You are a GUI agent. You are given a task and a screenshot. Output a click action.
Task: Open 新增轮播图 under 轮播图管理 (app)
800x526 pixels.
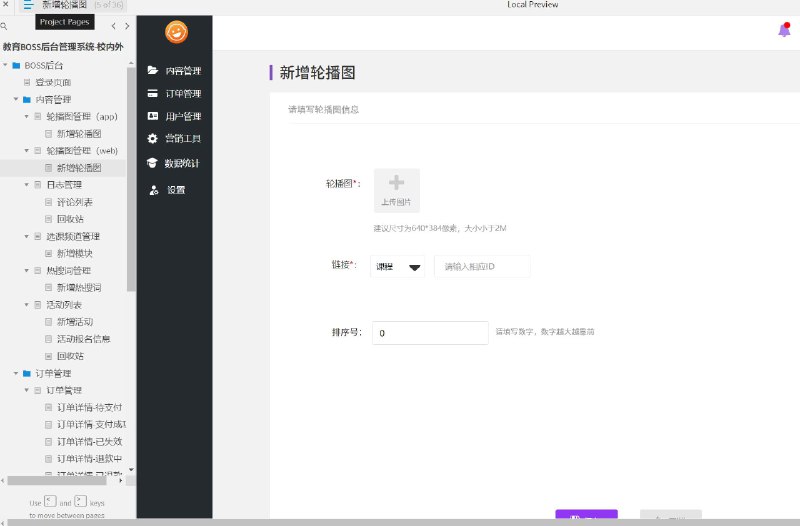click(x=79, y=134)
